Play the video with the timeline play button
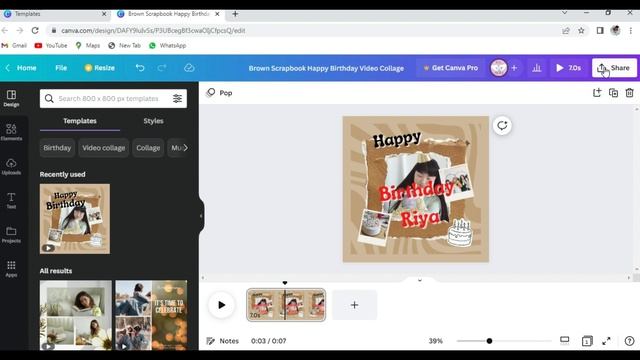 click(221, 305)
